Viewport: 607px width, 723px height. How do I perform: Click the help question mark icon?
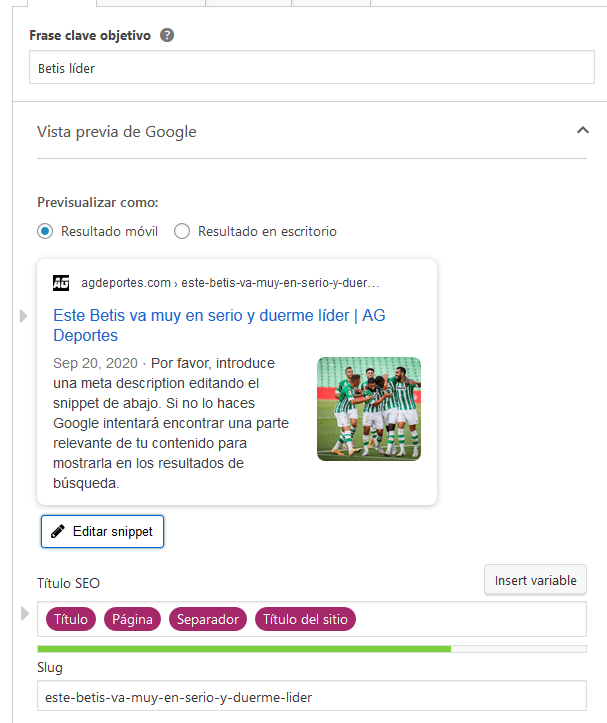tap(167, 35)
